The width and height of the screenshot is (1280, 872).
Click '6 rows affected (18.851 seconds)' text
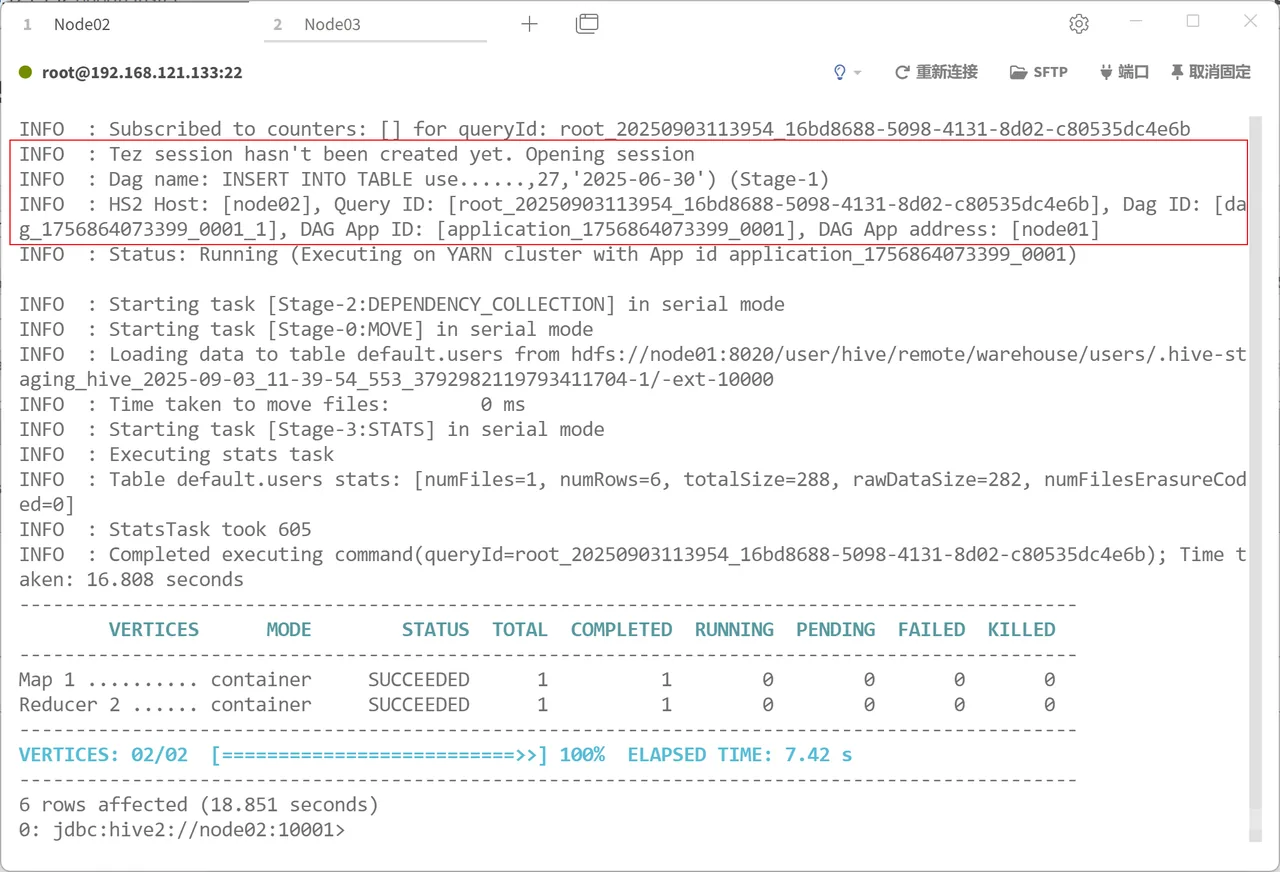coord(199,805)
